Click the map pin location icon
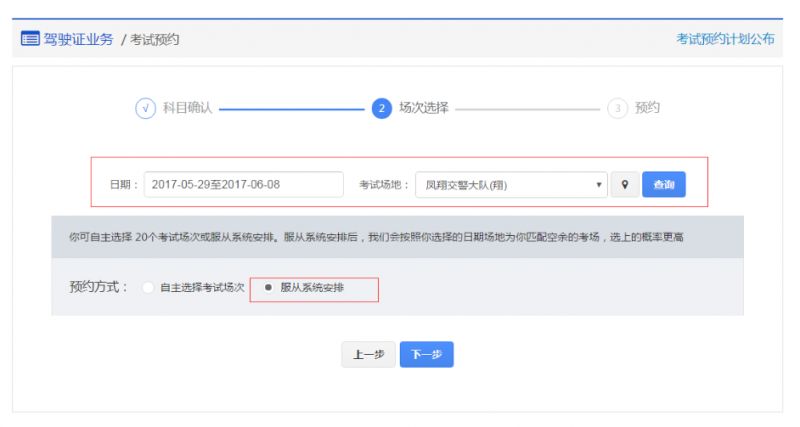 pos(625,185)
